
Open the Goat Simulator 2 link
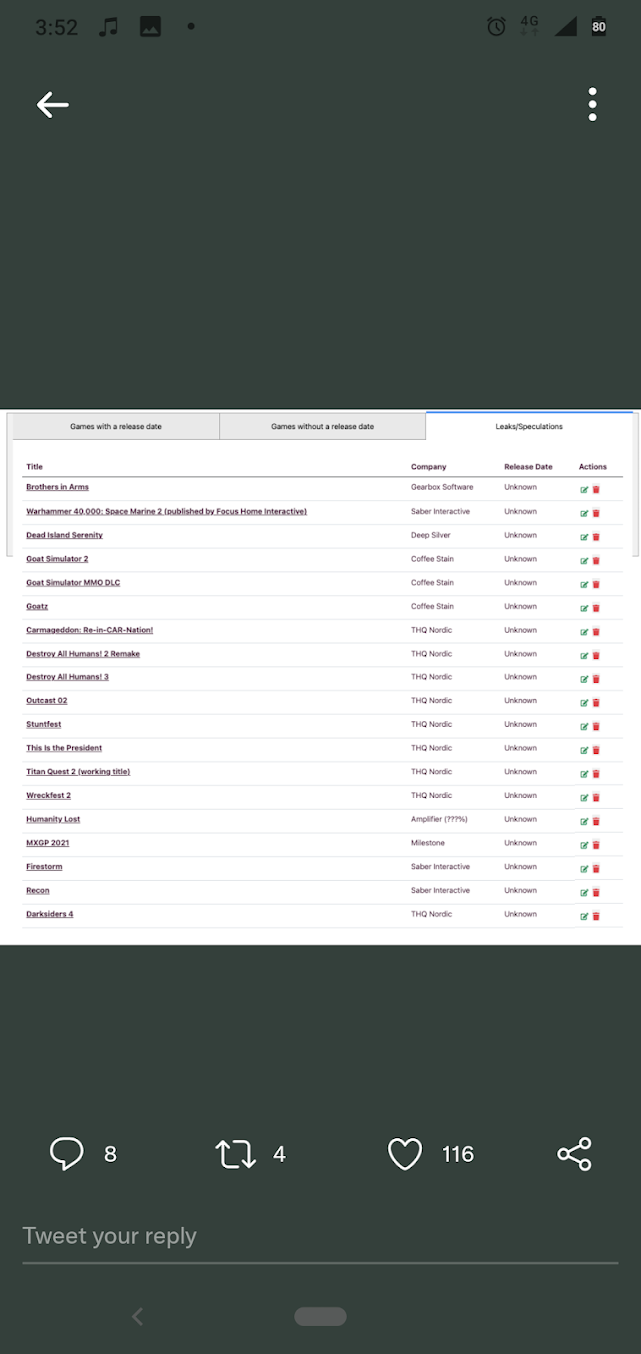tap(57, 559)
